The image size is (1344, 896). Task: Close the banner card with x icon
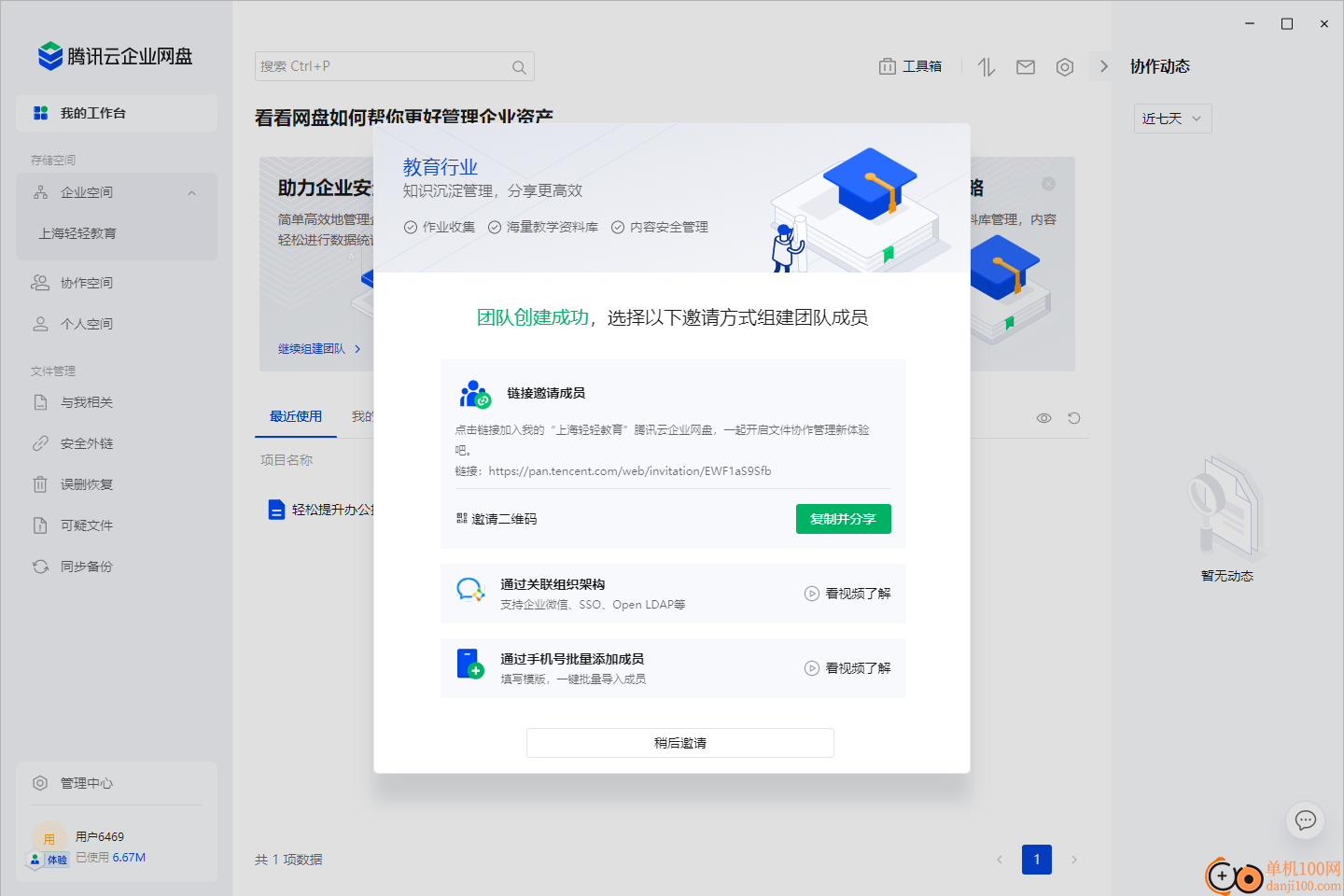click(1048, 184)
